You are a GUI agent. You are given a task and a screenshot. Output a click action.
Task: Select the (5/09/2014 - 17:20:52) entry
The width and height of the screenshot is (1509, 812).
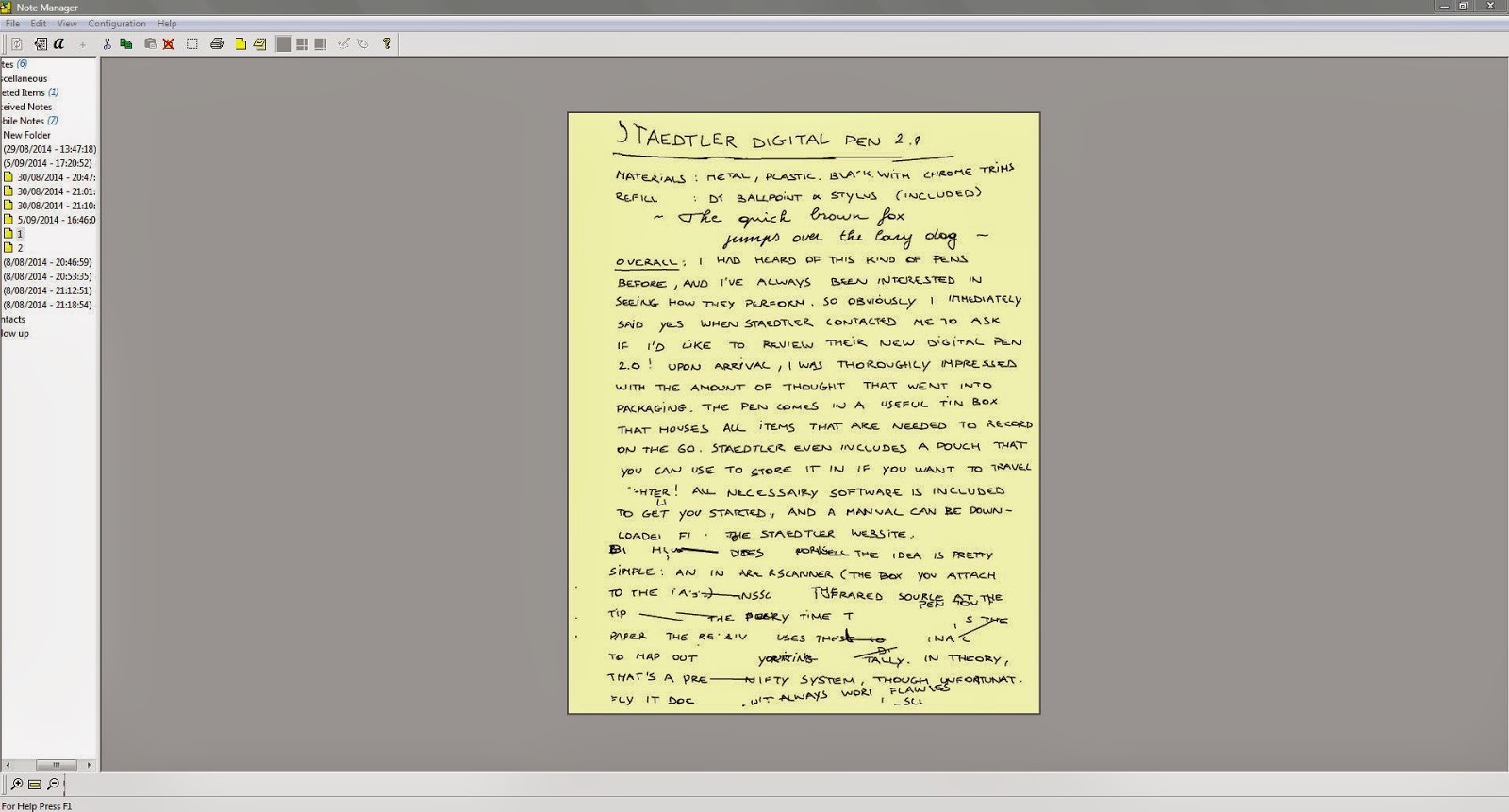pyautogui.click(x=47, y=163)
